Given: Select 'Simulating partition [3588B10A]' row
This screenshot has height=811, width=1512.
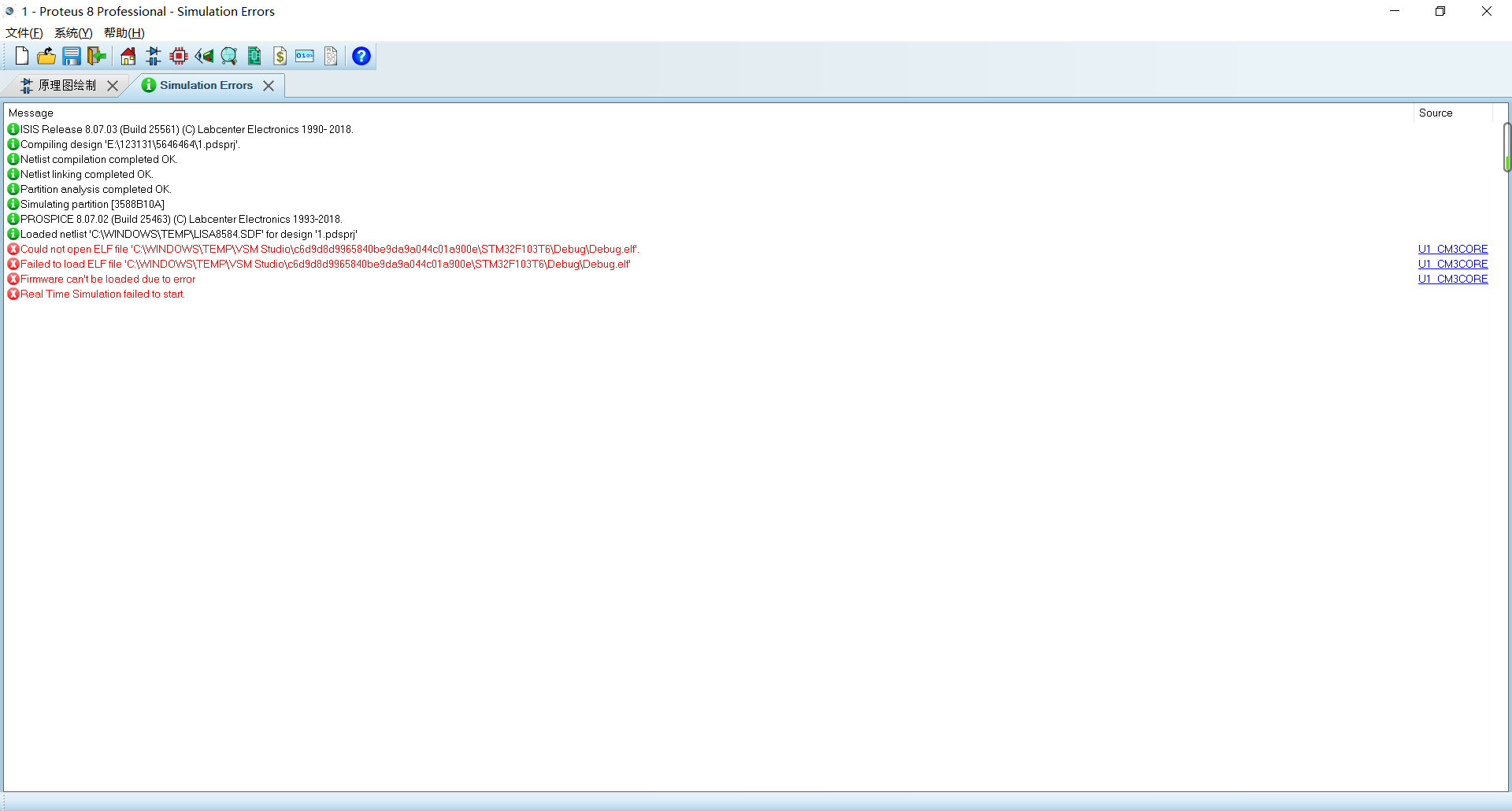Looking at the screenshot, I should tap(92, 204).
